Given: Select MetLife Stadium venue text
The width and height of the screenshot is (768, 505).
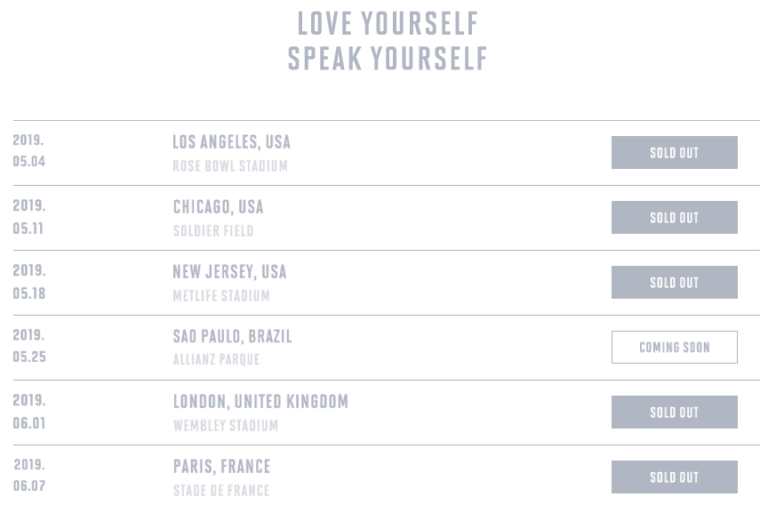Looking at the screenshot, I should [x=221, y=296].
